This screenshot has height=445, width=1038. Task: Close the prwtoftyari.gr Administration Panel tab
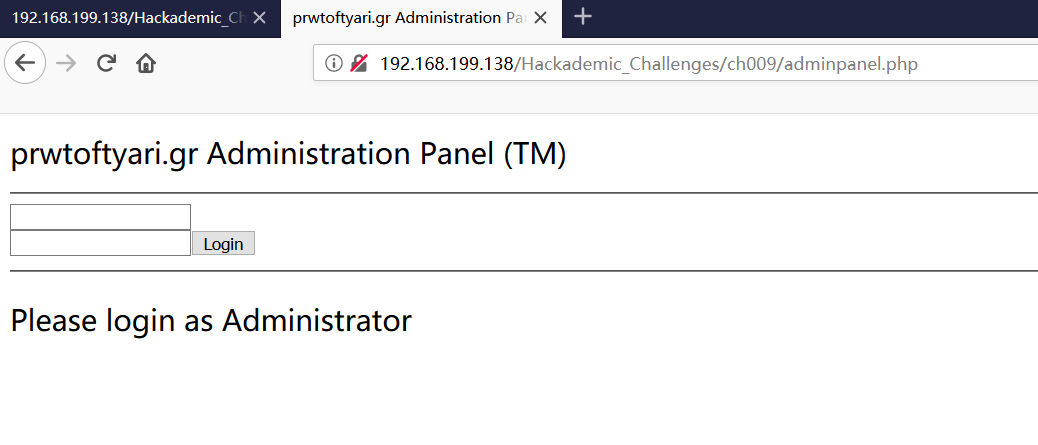pyautogui.click(x=540, y=18)
